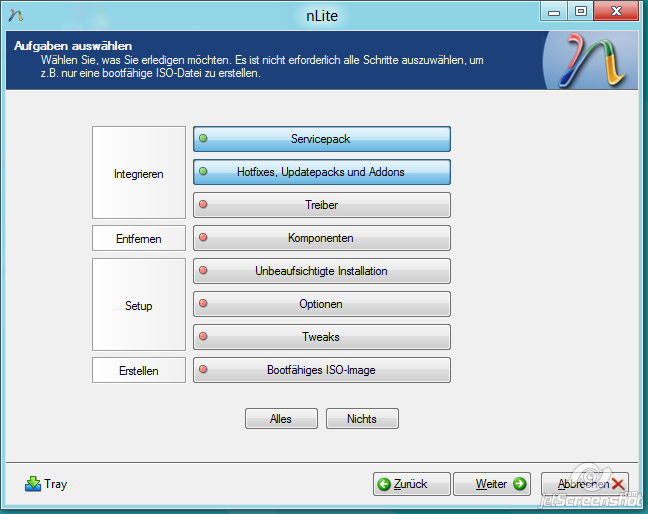
Task: Enable Unbeaufsichtigte Installation task
Action: click(322, 271)
